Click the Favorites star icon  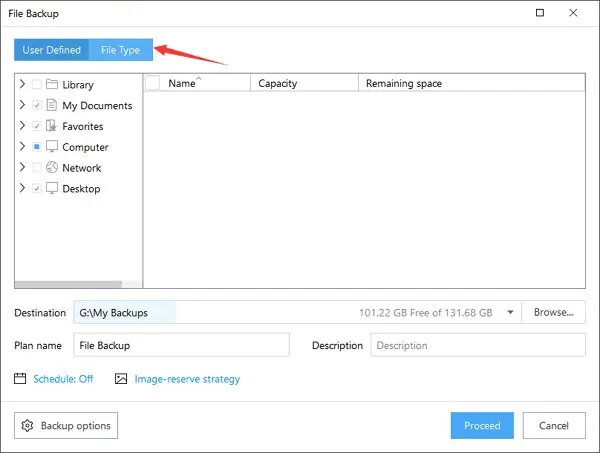51,125
